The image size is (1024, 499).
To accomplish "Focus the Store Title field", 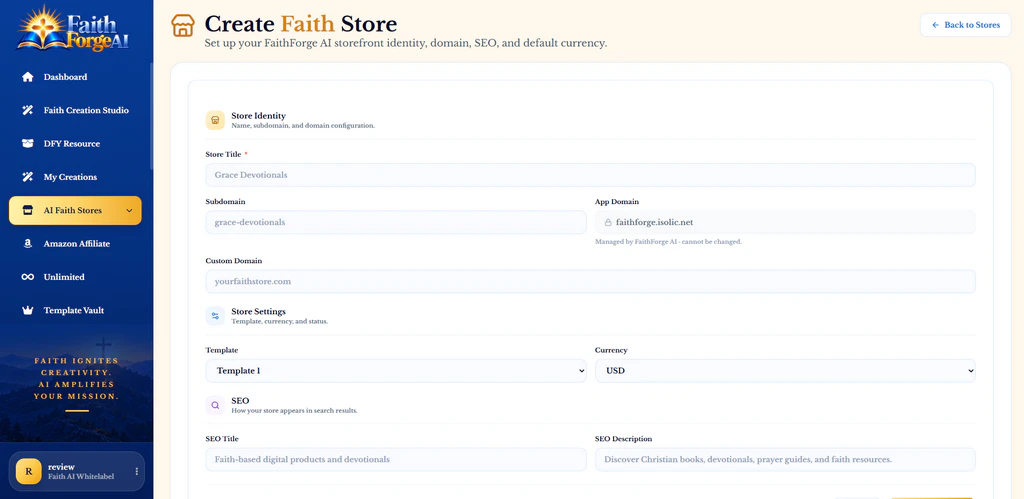I will click(590, 175).
